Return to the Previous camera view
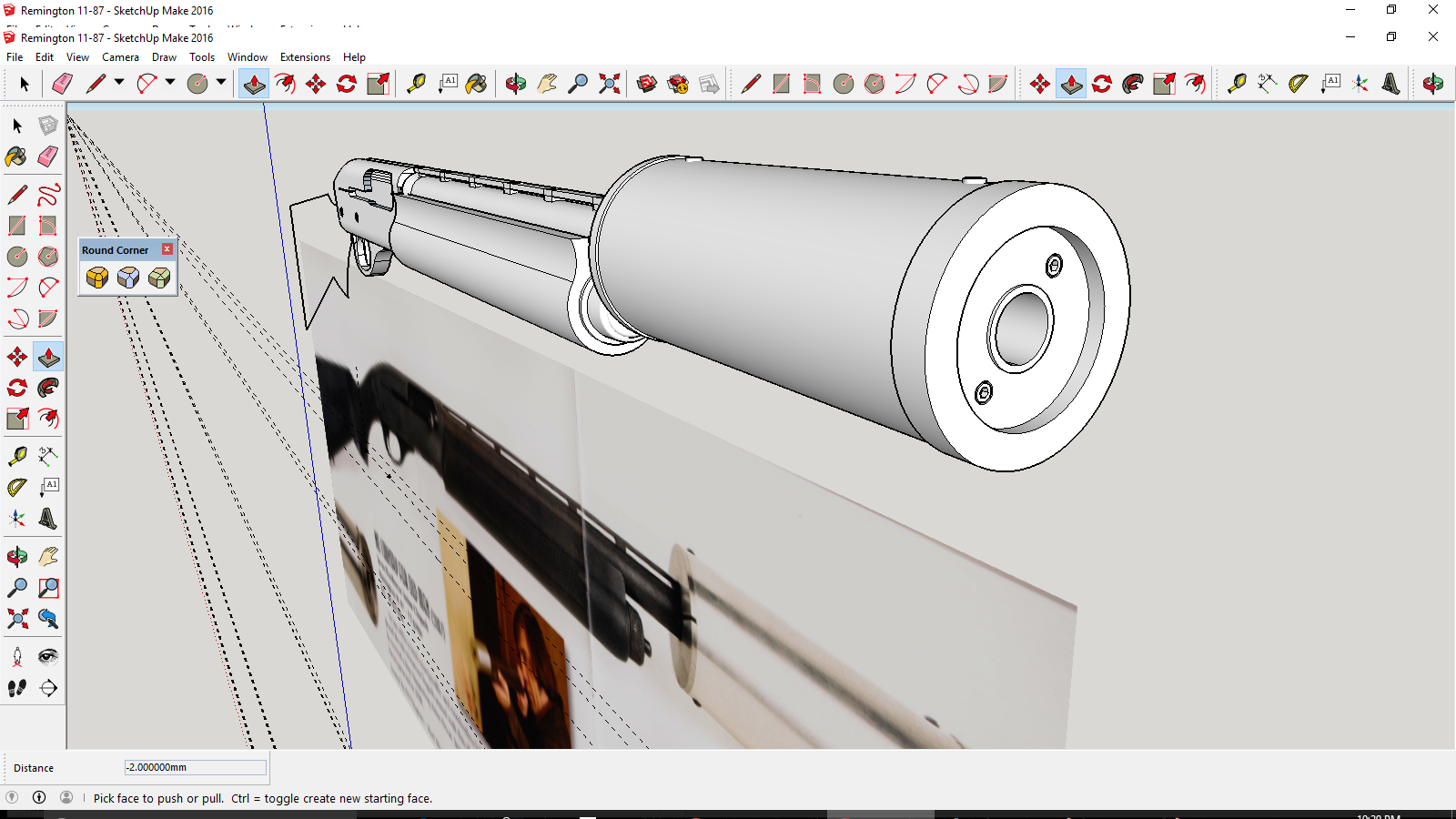 [x=48, y=619]
